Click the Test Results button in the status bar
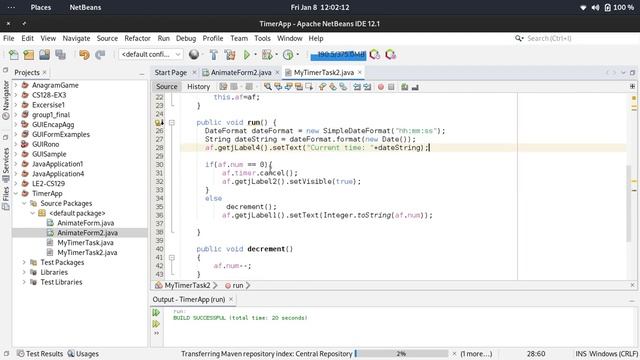Viewport: 640px width, 360px height. [40, 354]
